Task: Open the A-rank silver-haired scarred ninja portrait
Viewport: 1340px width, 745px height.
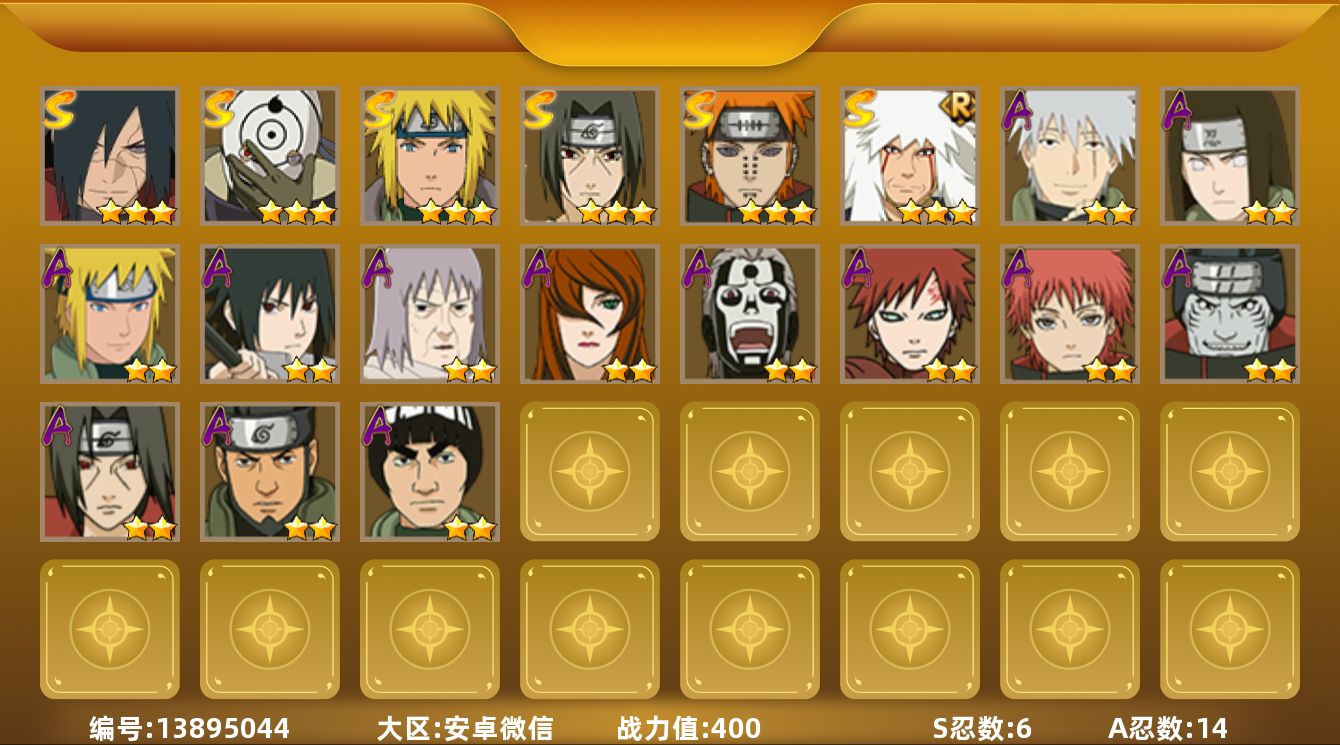Action: [x=1070, y=156]
